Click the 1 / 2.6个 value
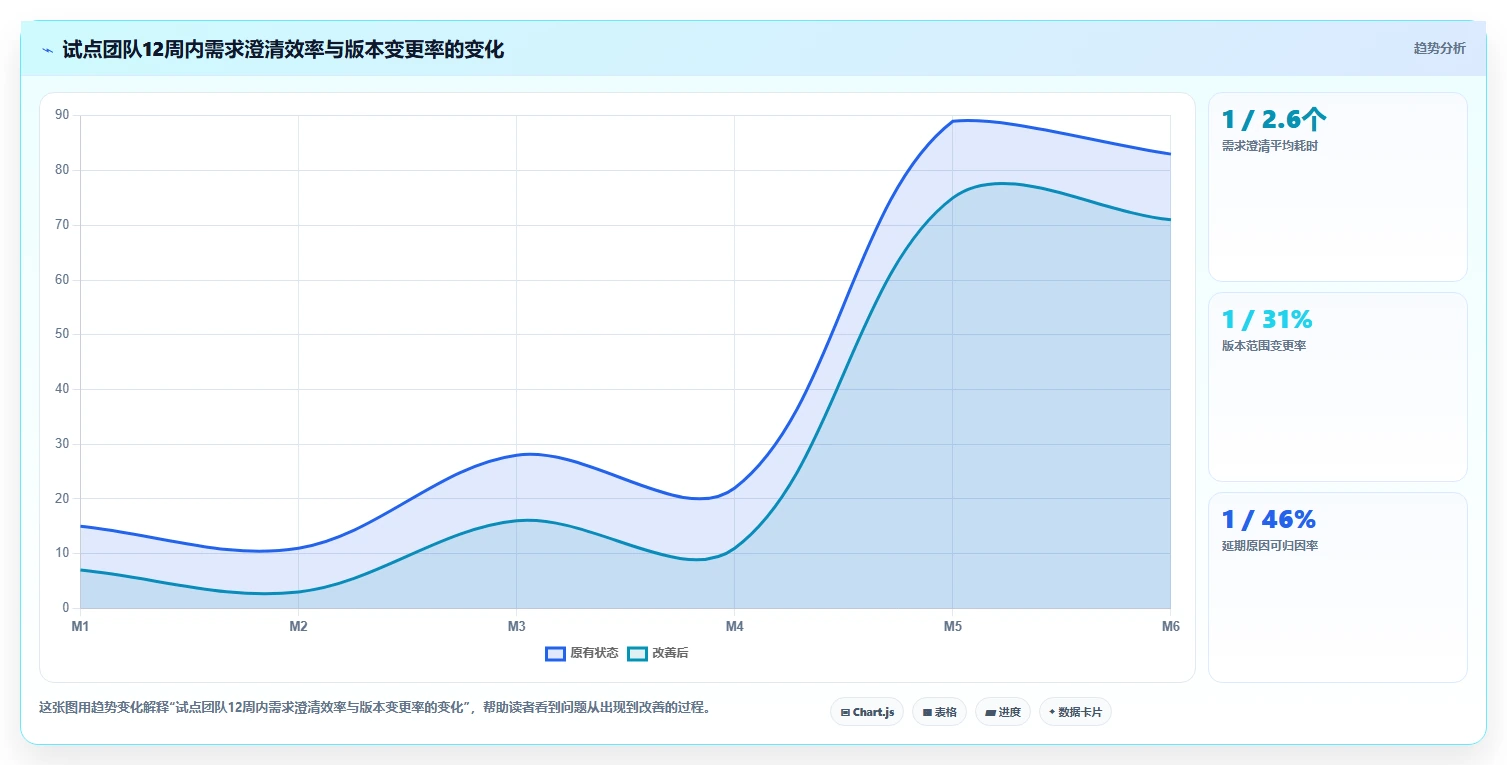 pyautogui.click(x=1274, y=120)
